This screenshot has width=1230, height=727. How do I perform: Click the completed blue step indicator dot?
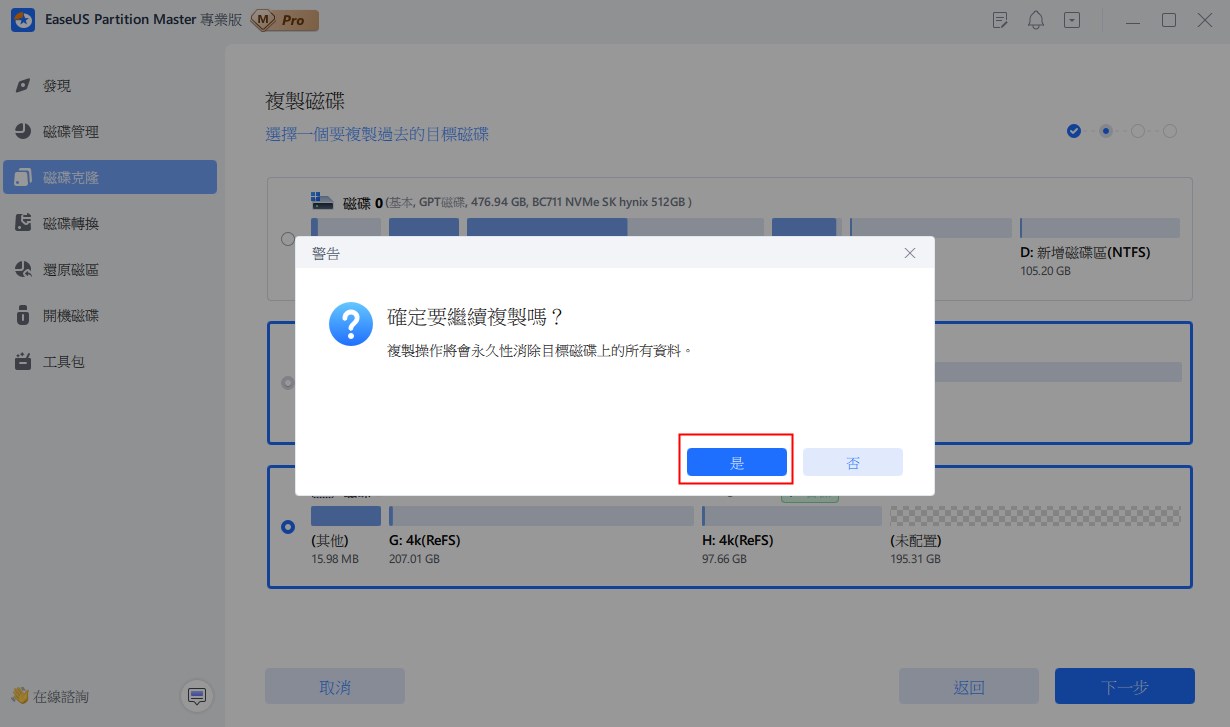1074,130
